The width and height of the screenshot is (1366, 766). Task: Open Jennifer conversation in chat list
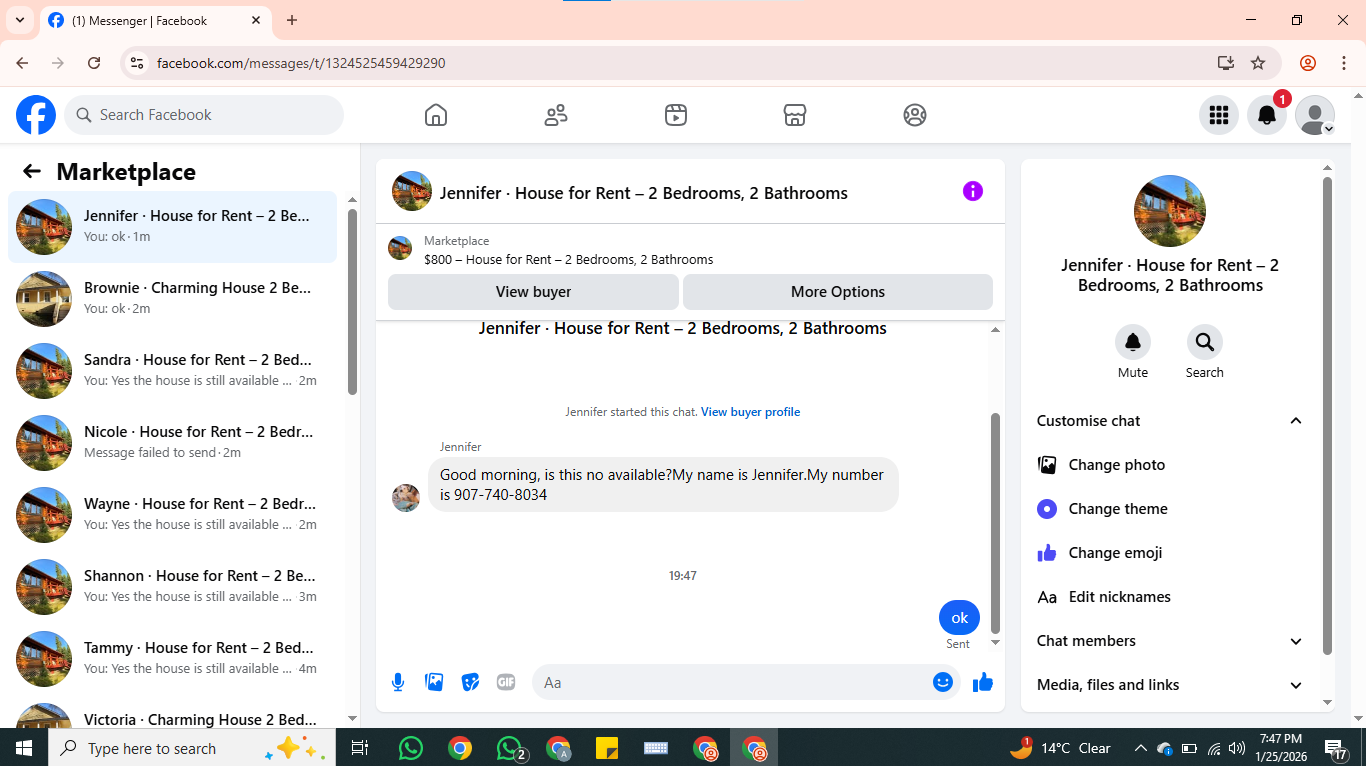(x=173, y=227)
